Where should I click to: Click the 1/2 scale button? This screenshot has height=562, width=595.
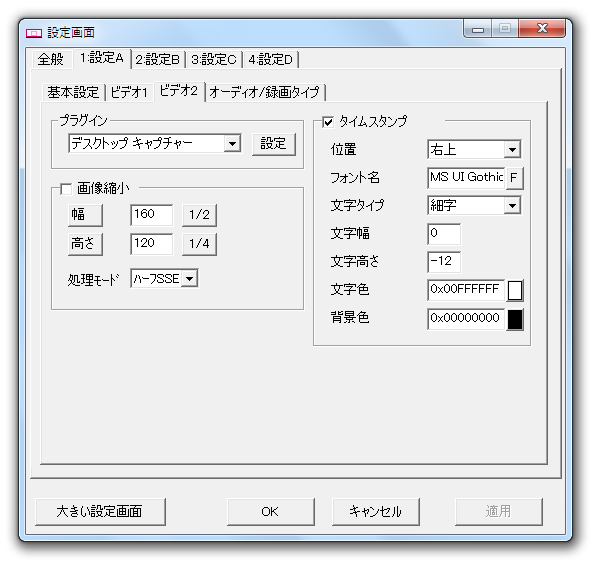(199, 215)
